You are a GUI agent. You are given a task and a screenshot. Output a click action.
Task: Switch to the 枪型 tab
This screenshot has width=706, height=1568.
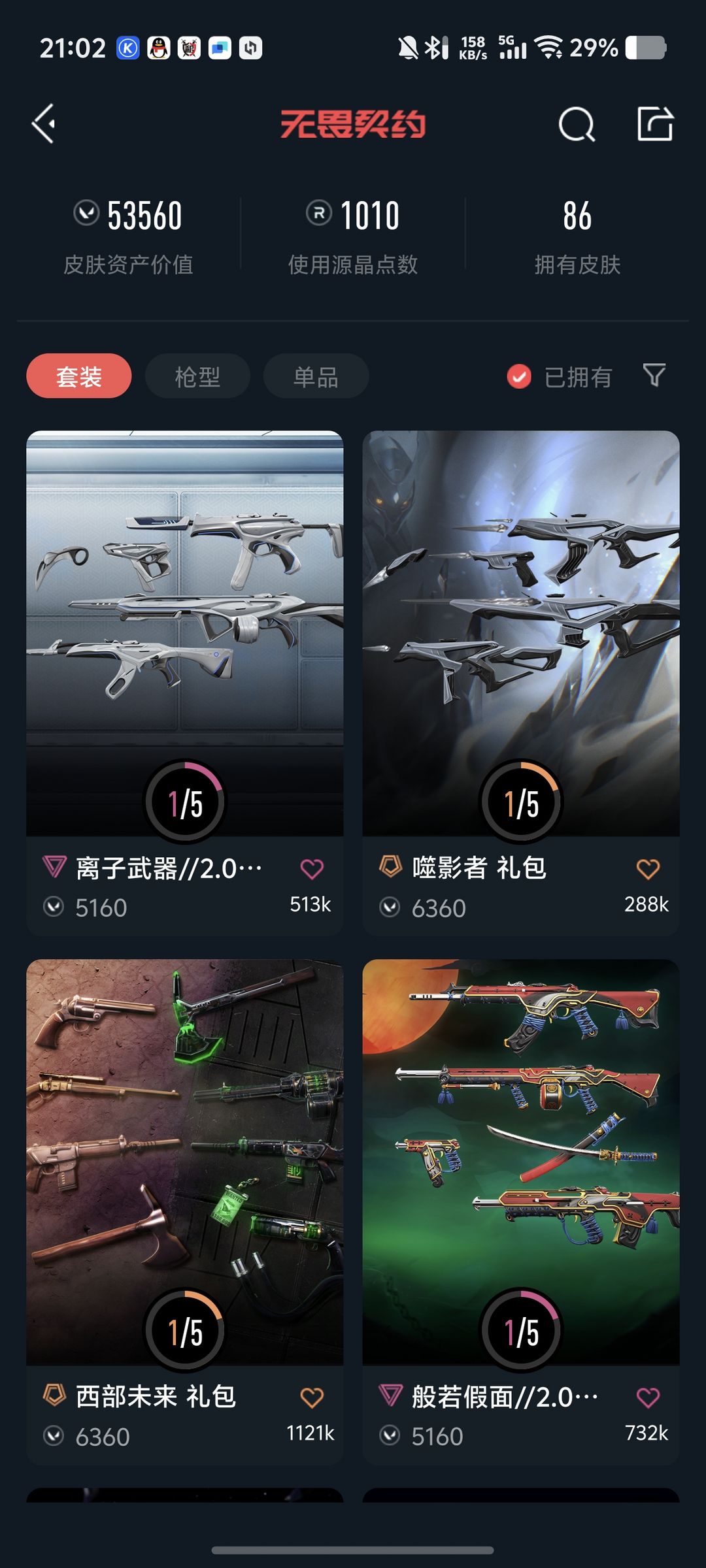coord(197,376)
